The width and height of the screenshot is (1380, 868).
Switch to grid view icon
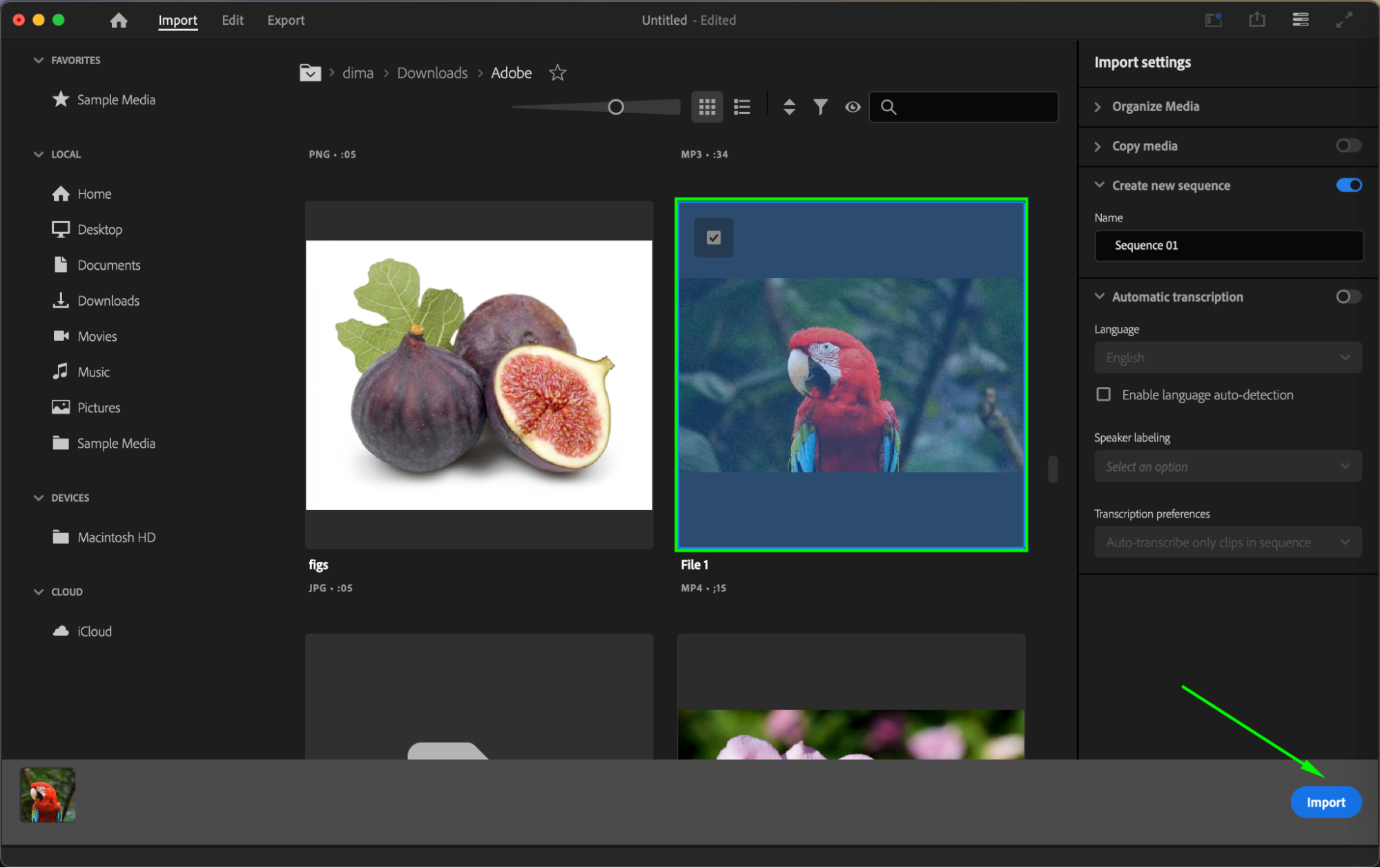(x=707, y=107)
